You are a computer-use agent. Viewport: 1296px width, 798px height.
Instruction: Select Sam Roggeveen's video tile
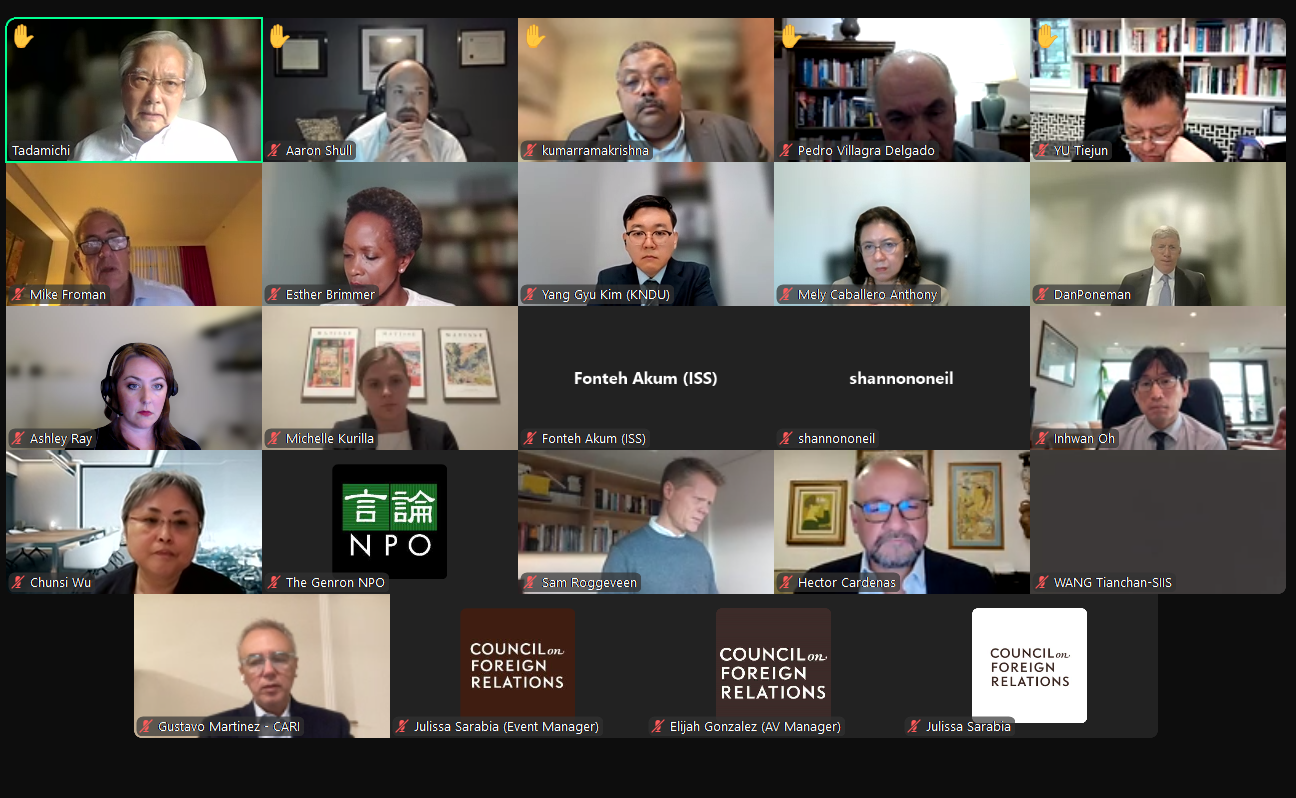(646, 522)
